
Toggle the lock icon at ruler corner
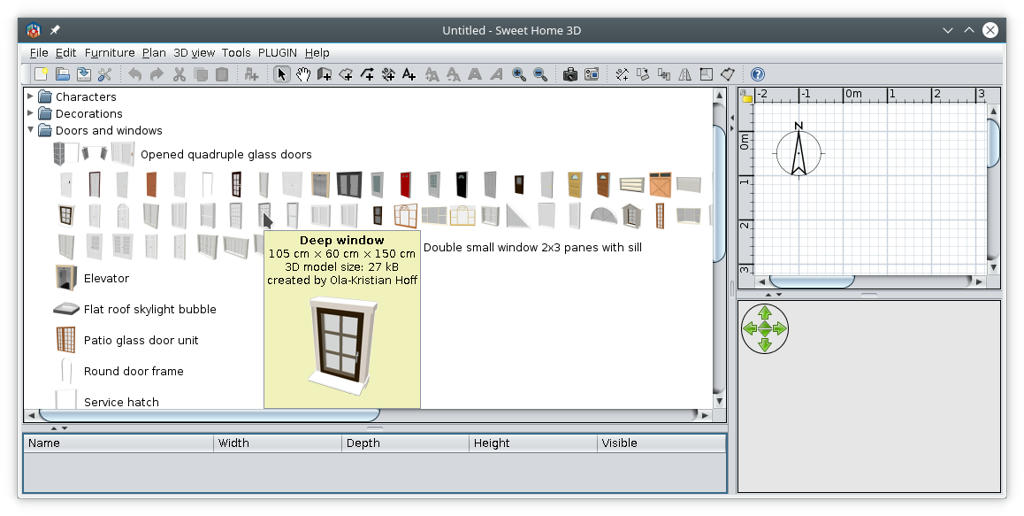pos(746,97)
